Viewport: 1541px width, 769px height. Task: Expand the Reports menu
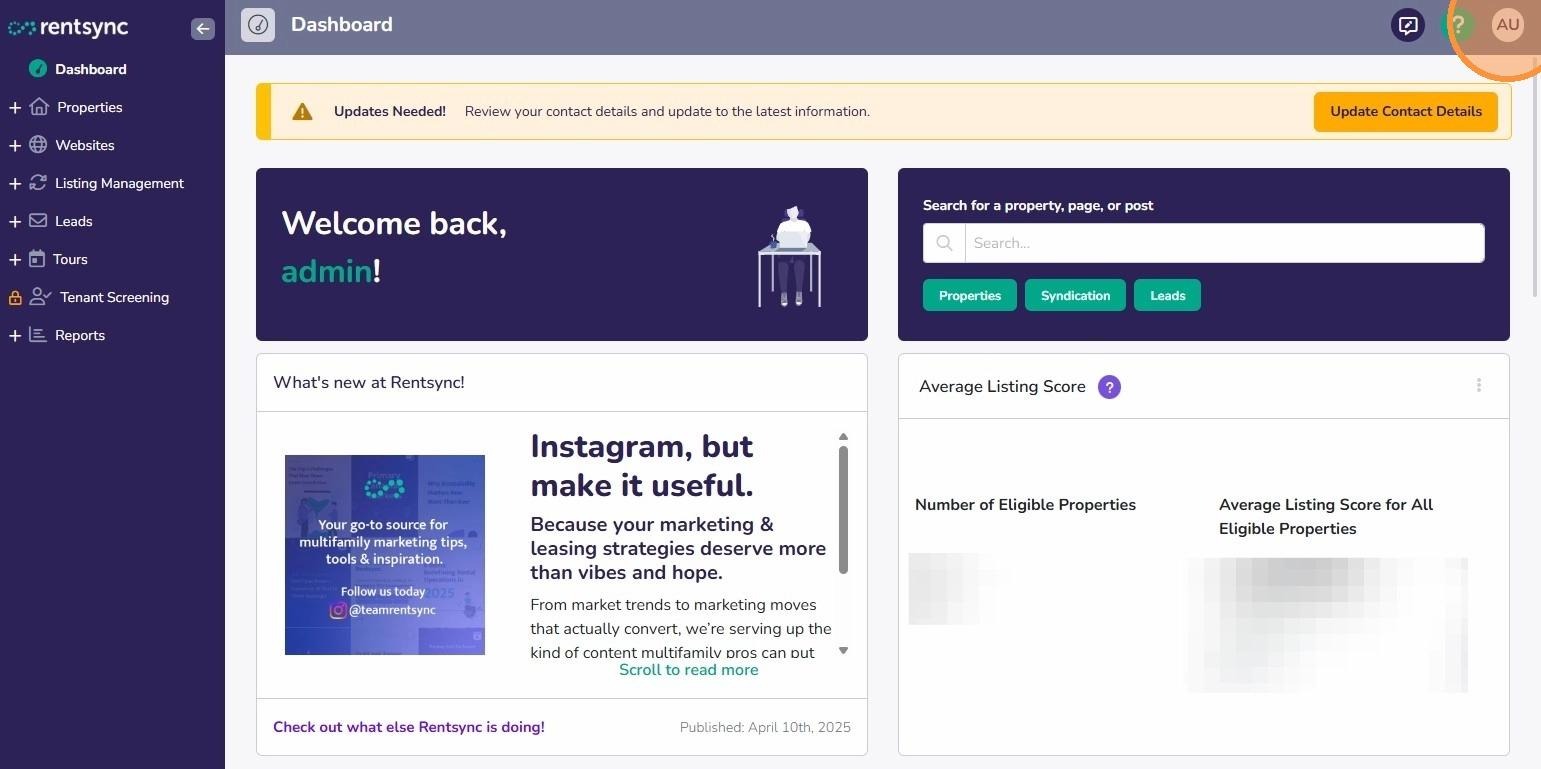(x=15, y=335)
